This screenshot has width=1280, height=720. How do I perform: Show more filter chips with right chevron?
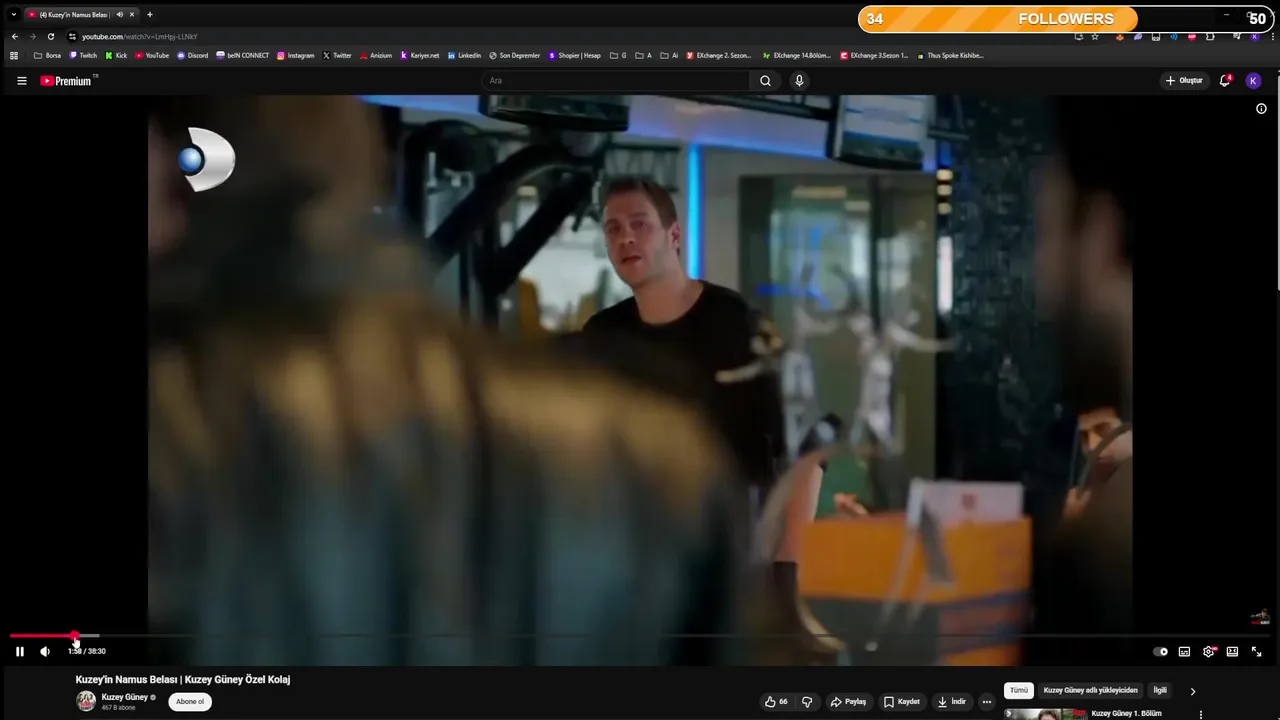pos(1192,691)
